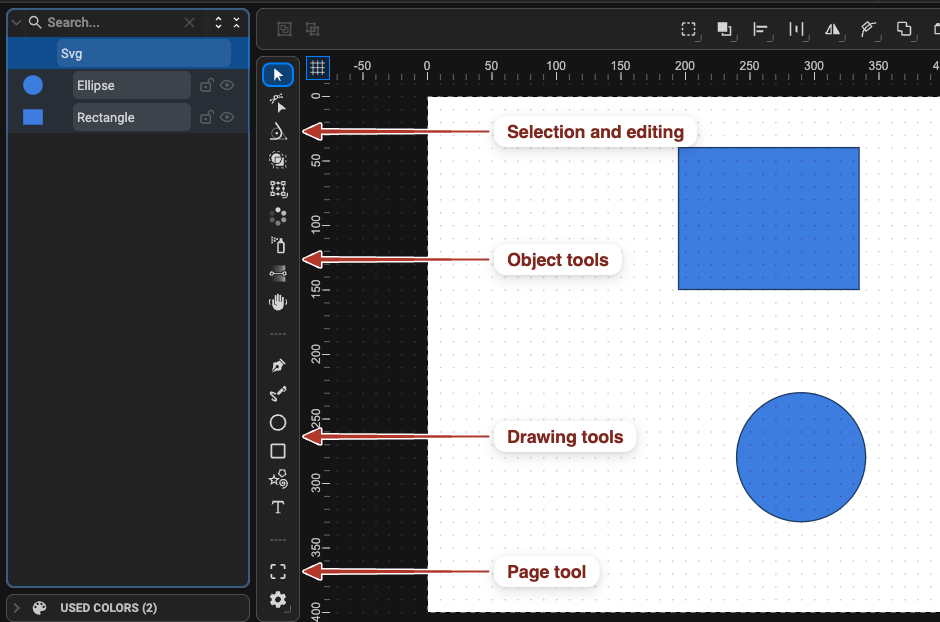Select the Transform (arrow) tool
940x622 pixels.
coord(278,75)
